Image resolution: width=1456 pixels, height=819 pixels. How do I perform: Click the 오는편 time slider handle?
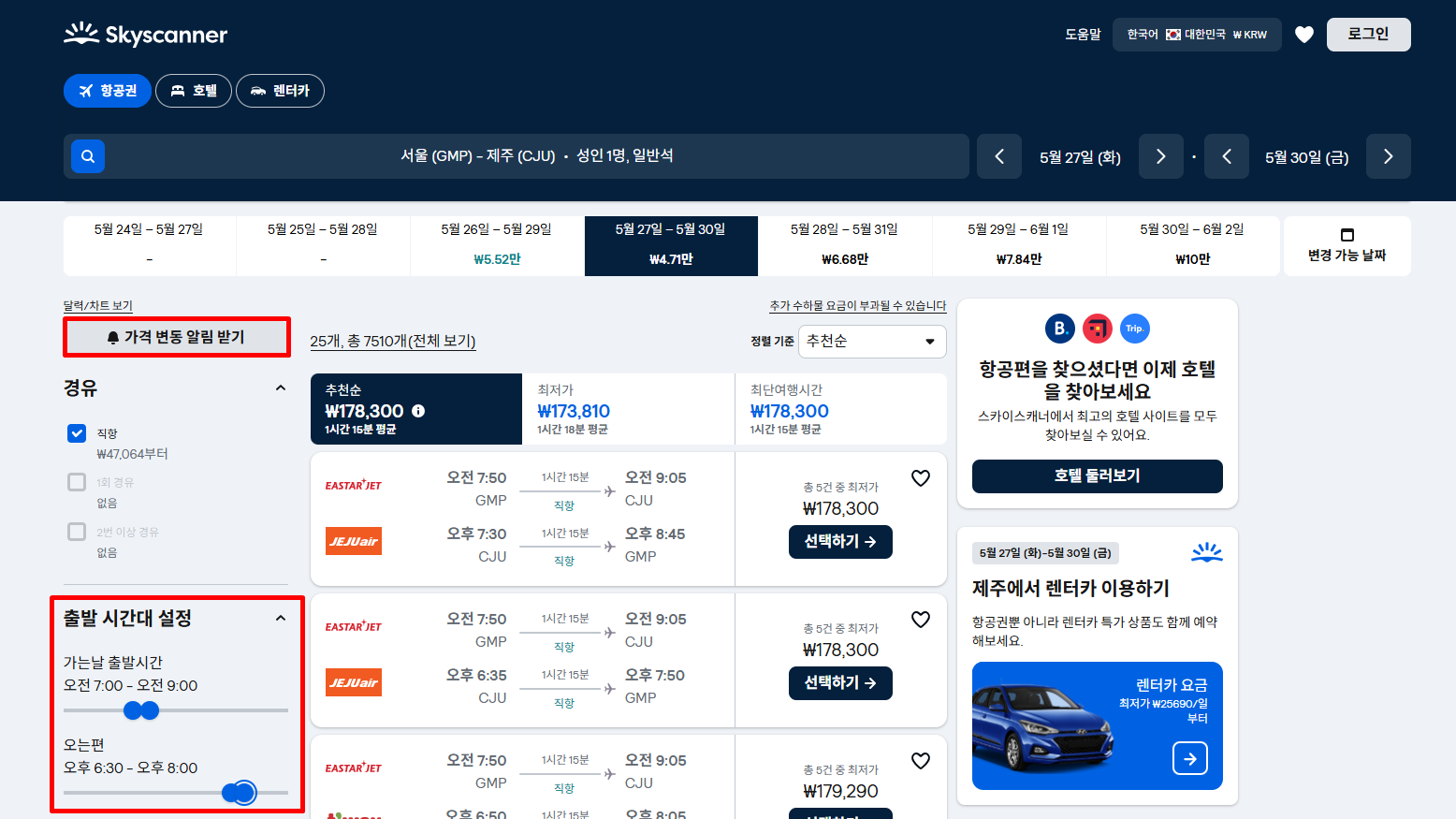click(x=244, y=793)
